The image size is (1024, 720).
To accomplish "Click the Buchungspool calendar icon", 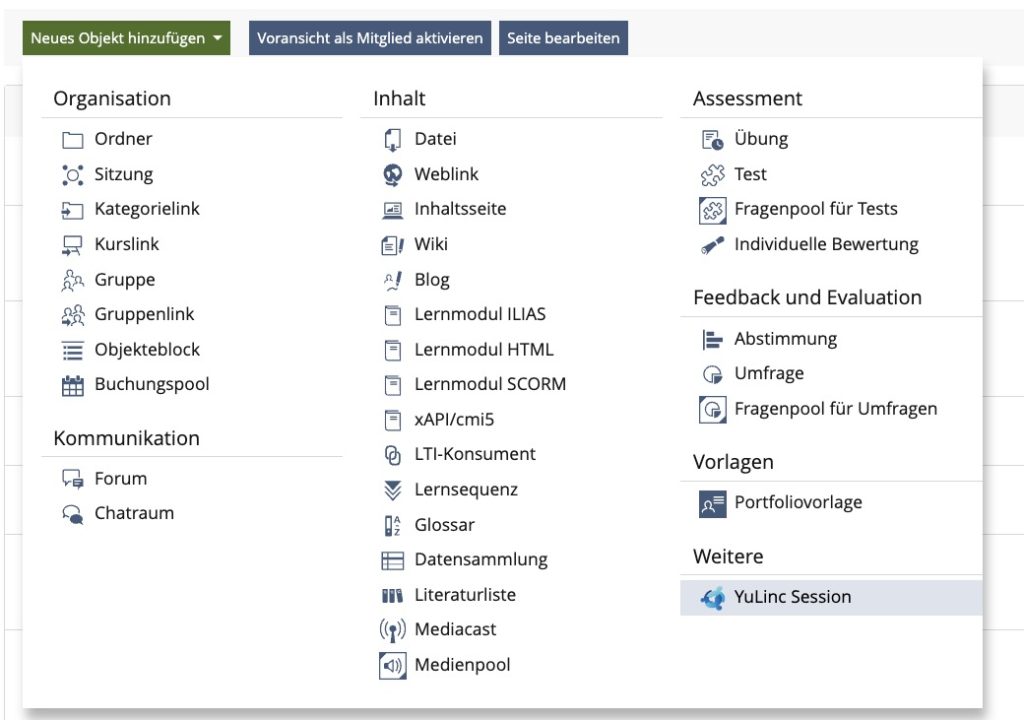I will 72,386.
